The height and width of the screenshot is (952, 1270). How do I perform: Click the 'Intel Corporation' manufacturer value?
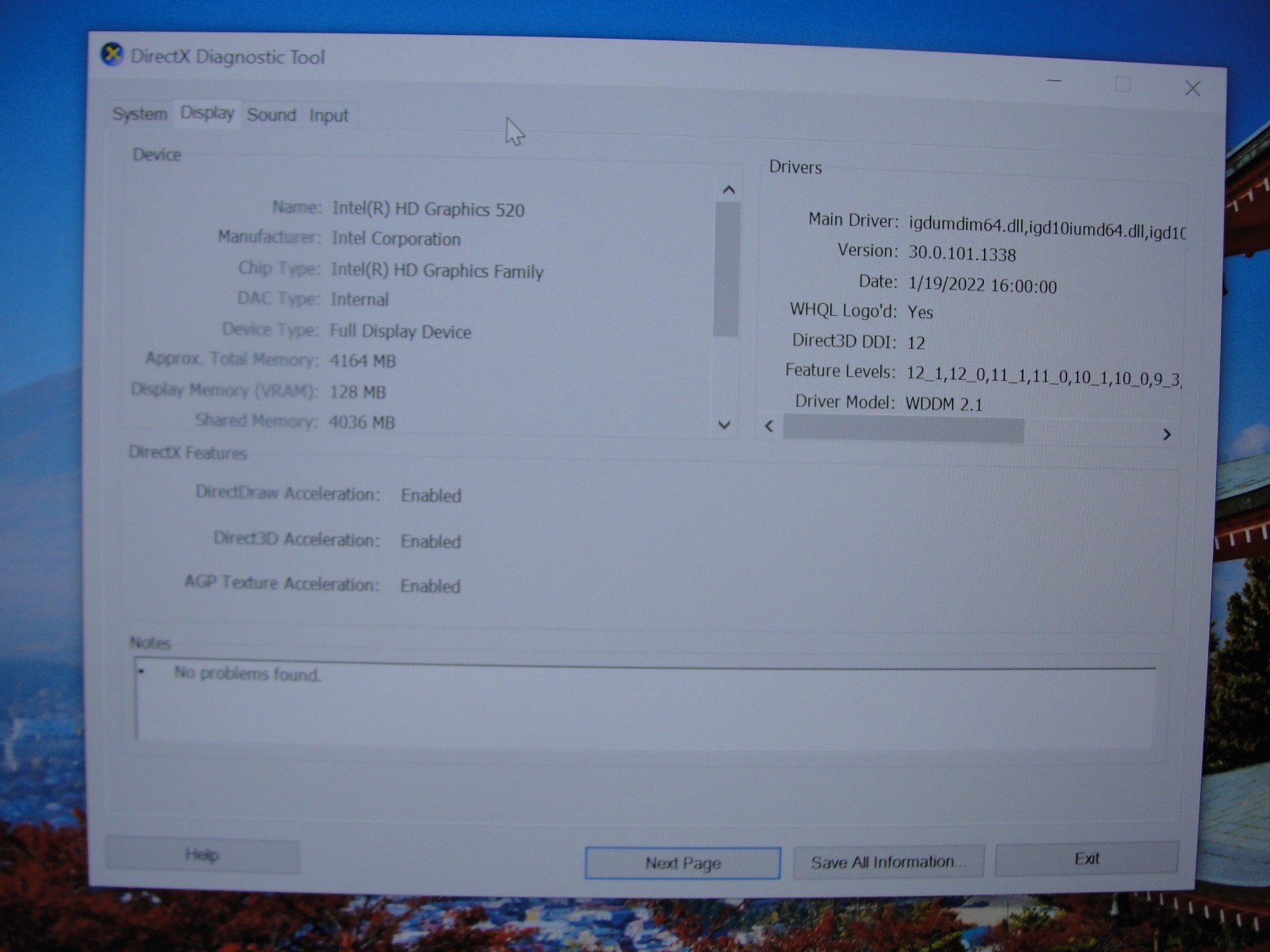(x=396, y=239)
